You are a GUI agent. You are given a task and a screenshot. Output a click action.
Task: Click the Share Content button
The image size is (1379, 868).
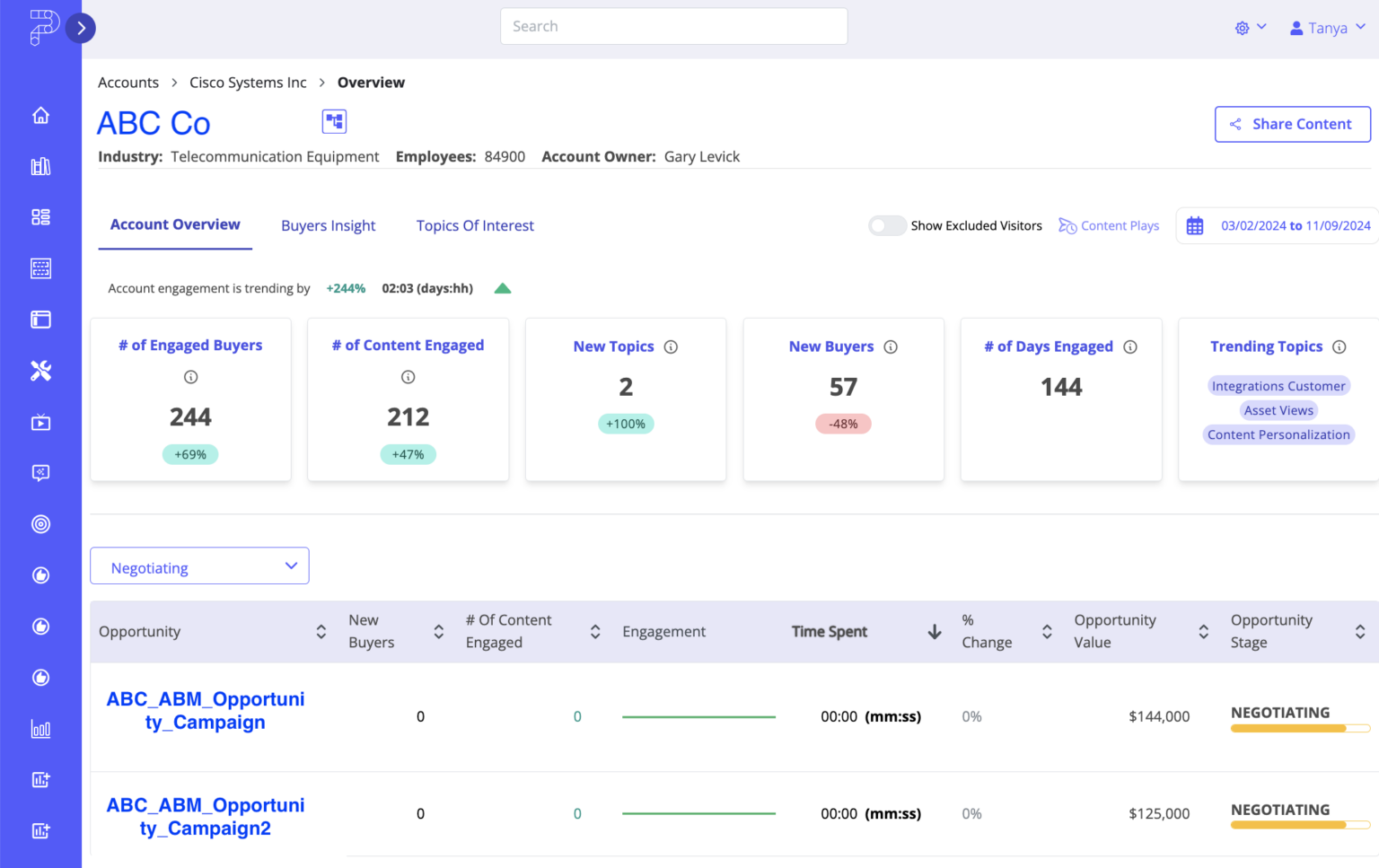(x=1292, y=125)
